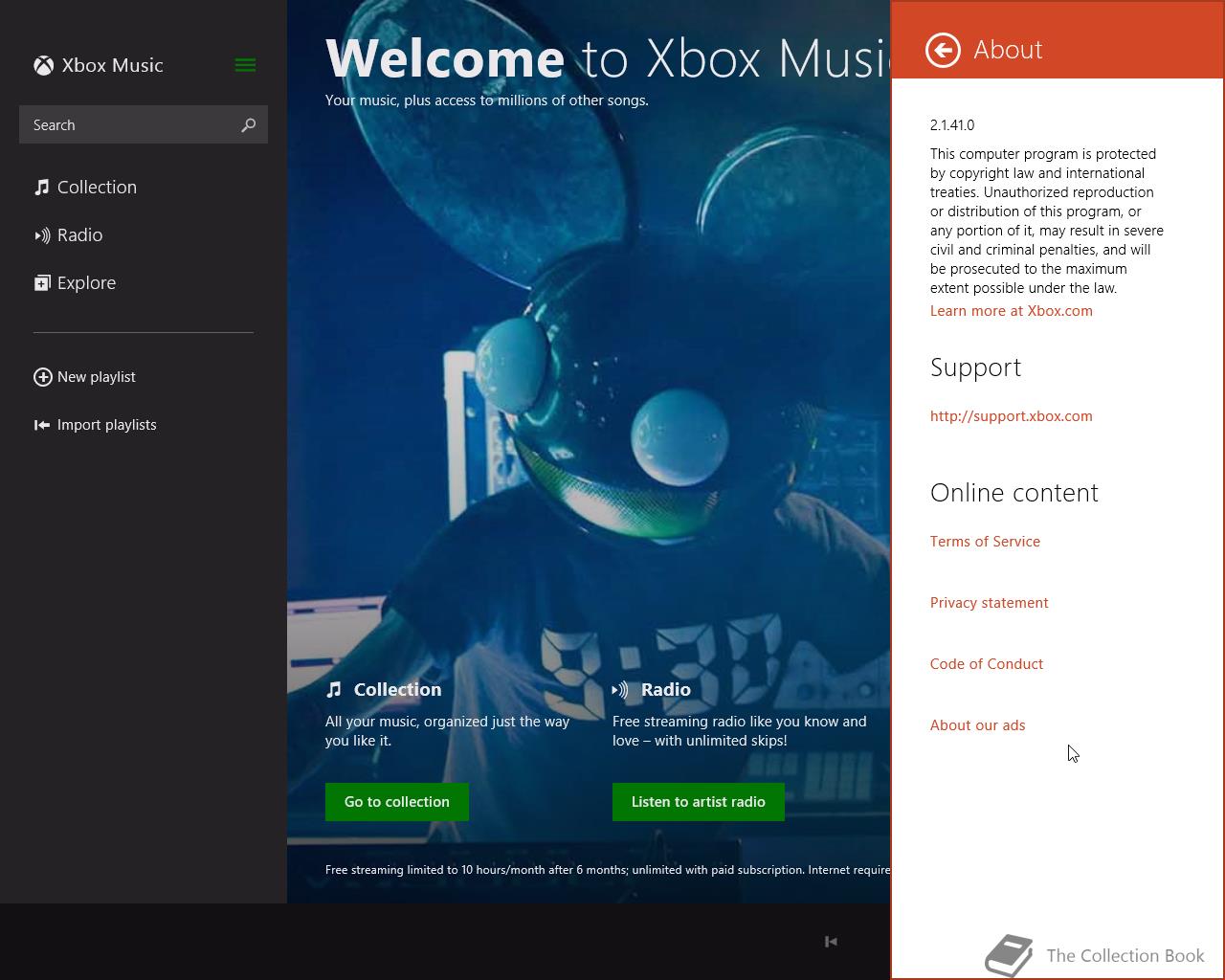The image size is (1225, 980).
Task: Select Import playlists
Action: [x=106, y=425]
